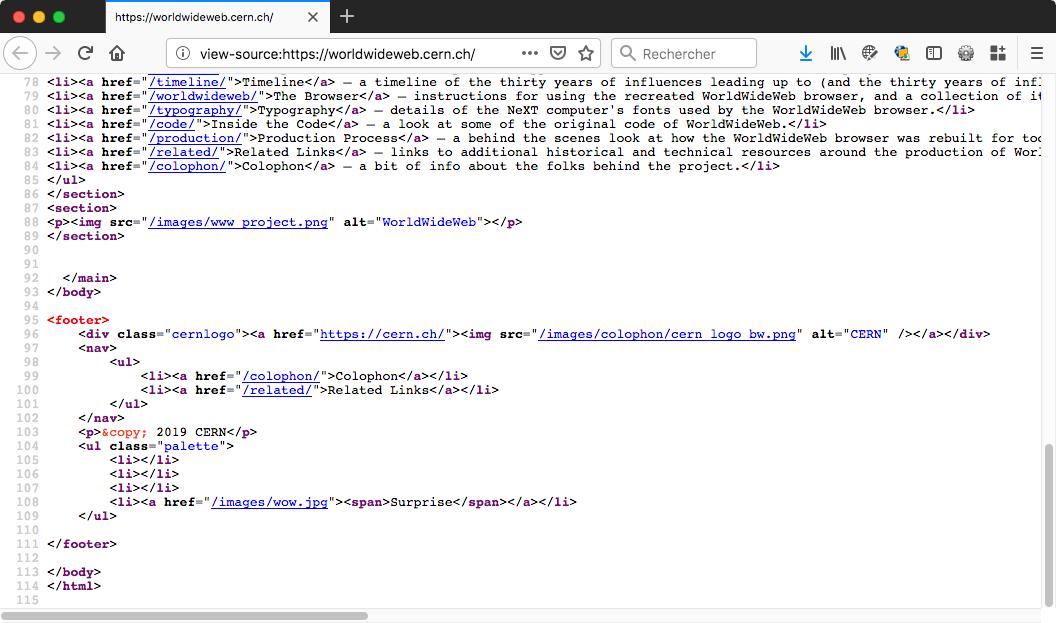Open the /worldwideweb/ link
This screenshot has height=623, width=1056.
click(x=203, y=96)
